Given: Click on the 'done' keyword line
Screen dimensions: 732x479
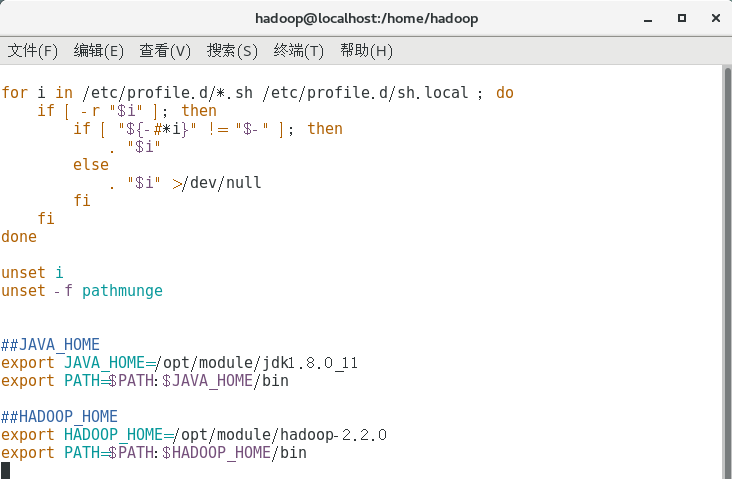Looking at the screenshot, I should (19, 237).
